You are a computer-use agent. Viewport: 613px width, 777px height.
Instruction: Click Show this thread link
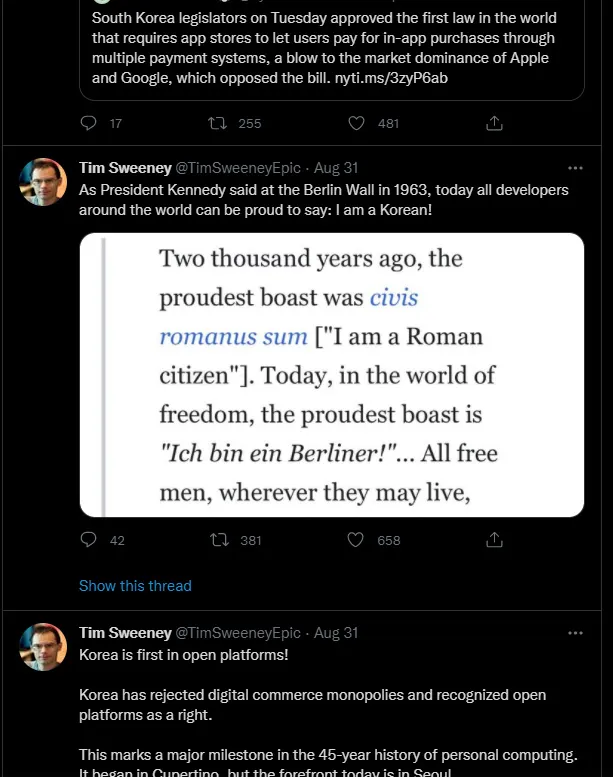(x=135, y=586)
